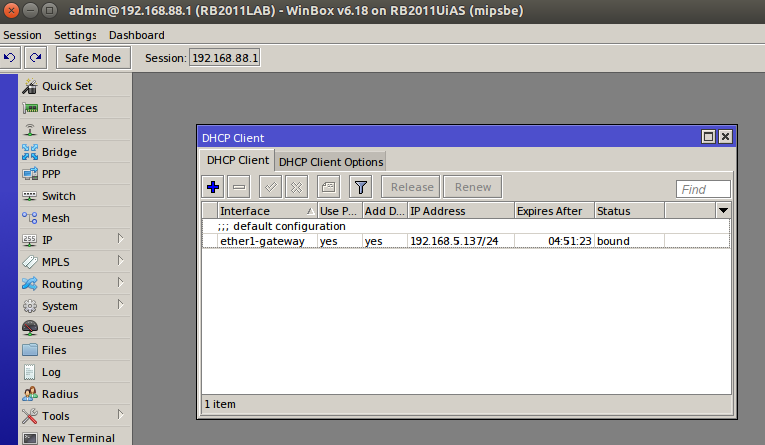
Task: Expand the IP submenu
Action: point(70,240)
